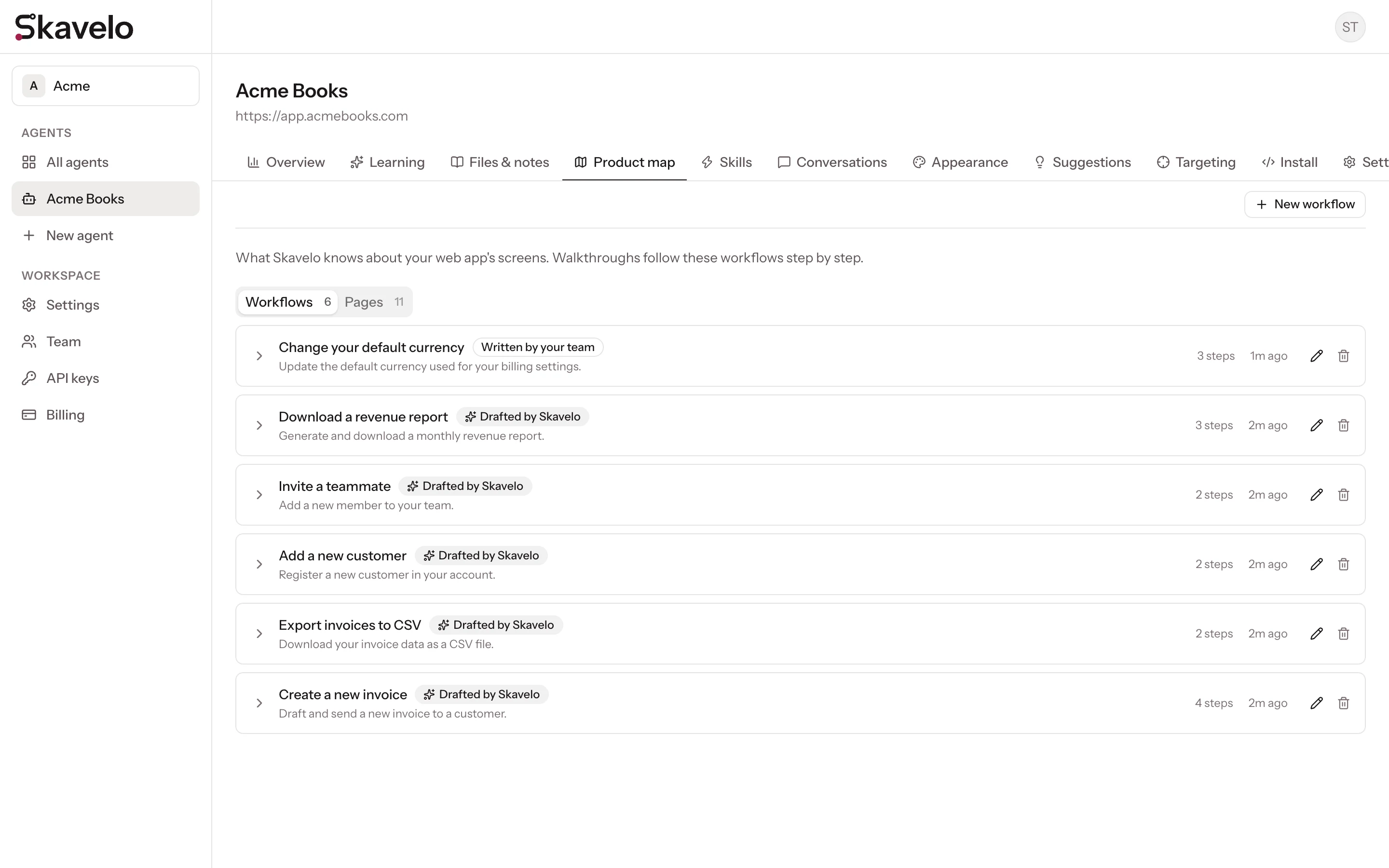Viewport: 1389px width, 868px height.
Task: Delete the Add a new customer workflow
Action: tap(1344, 564)
